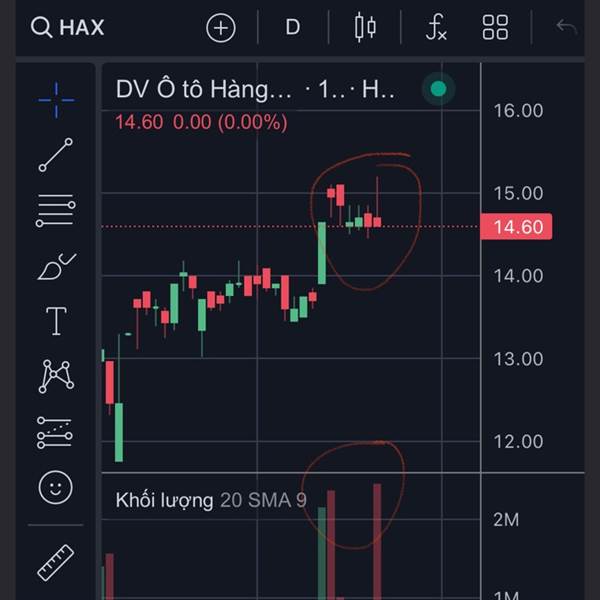Click the 16.00 price axis label
Viewport: 600px width, 600px height.
tap(518, 111)
